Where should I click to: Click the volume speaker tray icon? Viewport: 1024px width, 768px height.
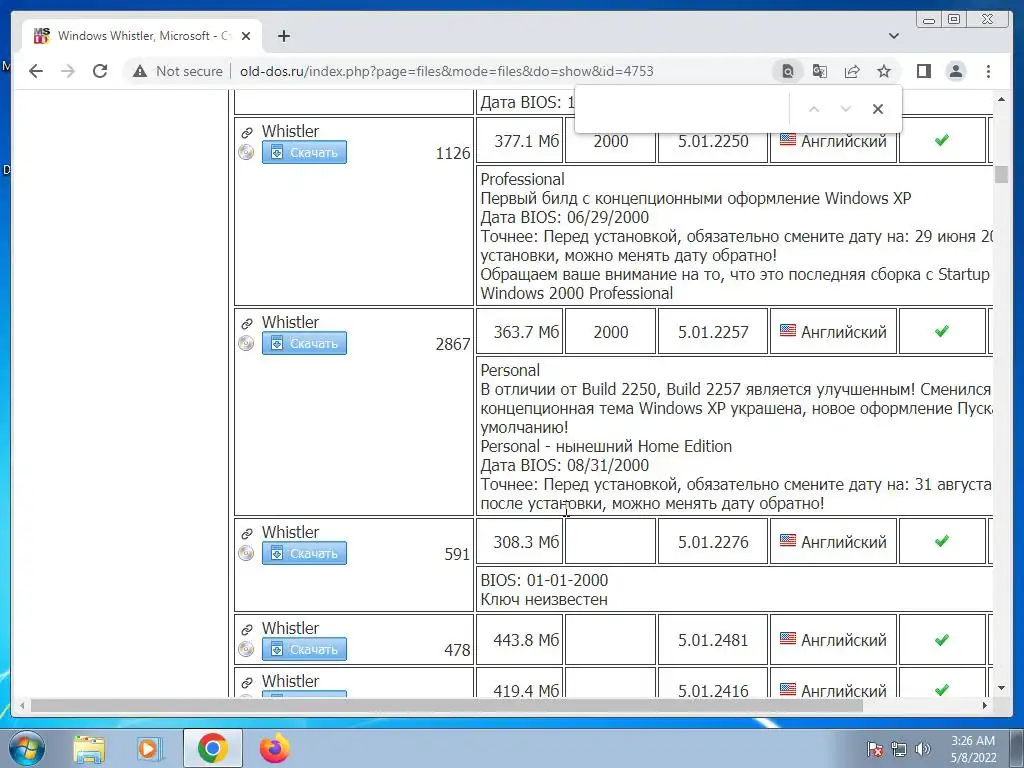click(922, 749)
